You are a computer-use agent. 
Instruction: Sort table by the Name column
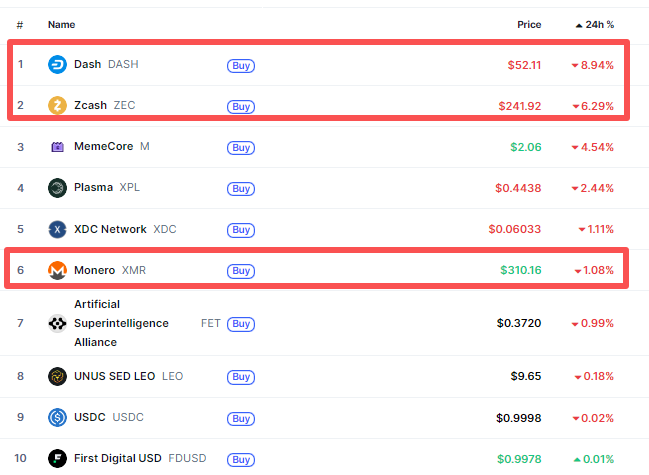click(61, 24)
